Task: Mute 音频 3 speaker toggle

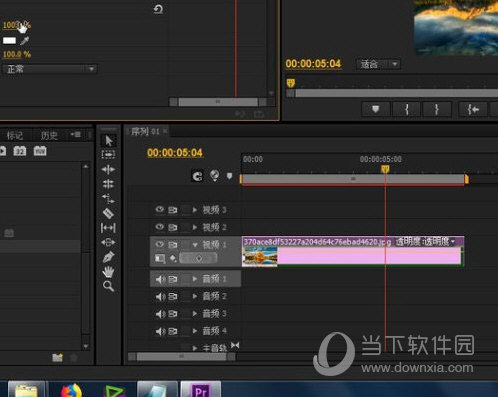Action: tap(160, 314)
